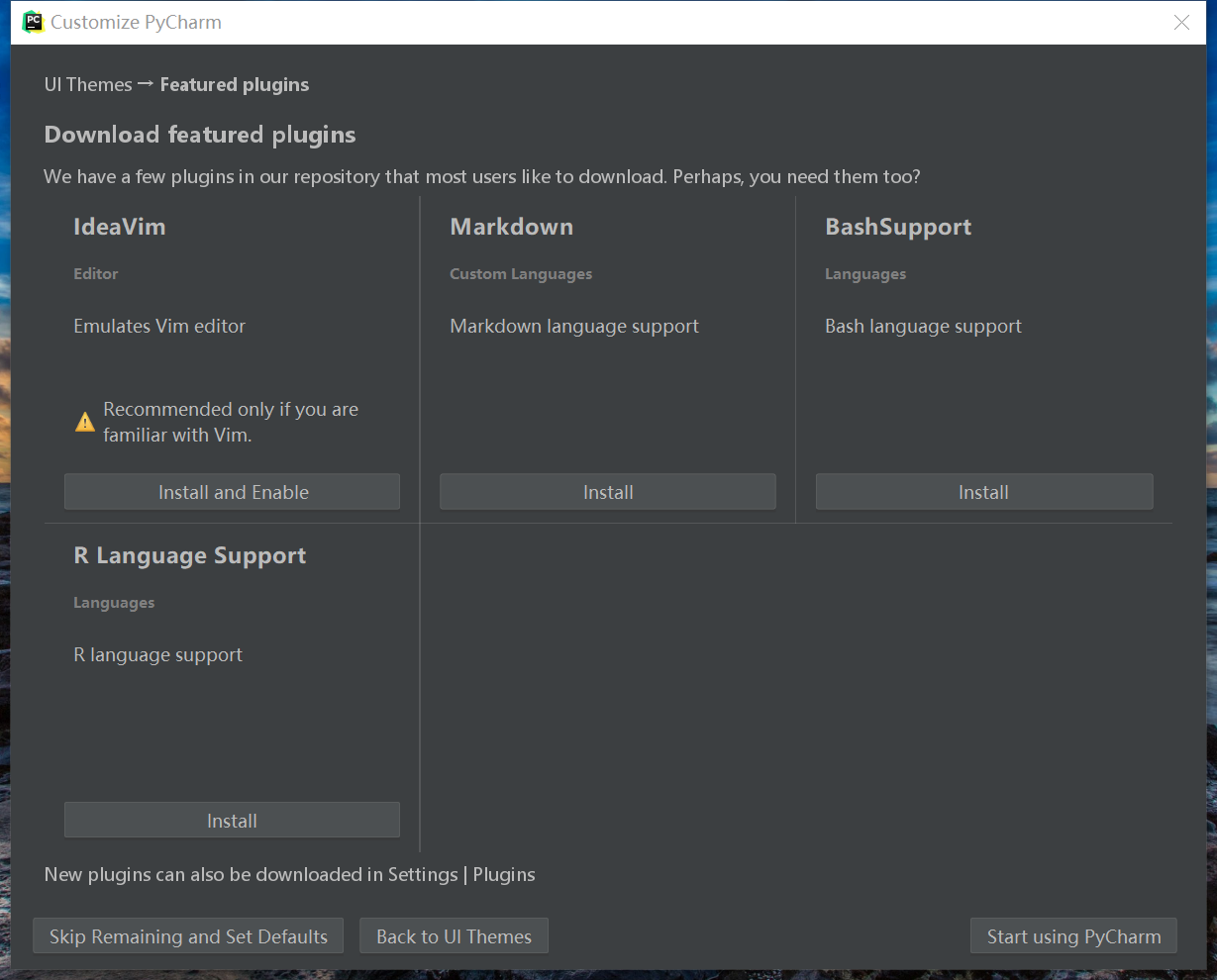Click the yellow warning triangle under IdeaVim
The image size is (1217, 980).
click(x=85, y=423)
